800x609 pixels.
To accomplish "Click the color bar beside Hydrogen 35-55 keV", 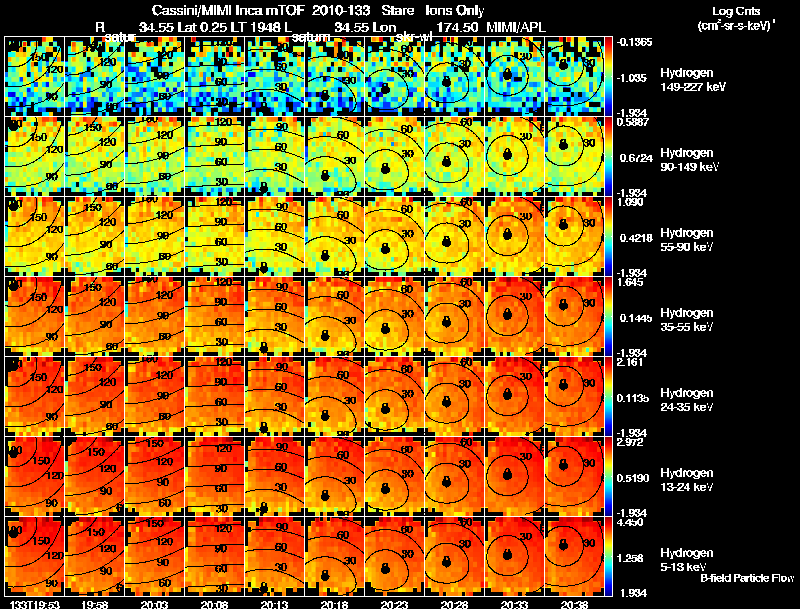I will point(608,316).
